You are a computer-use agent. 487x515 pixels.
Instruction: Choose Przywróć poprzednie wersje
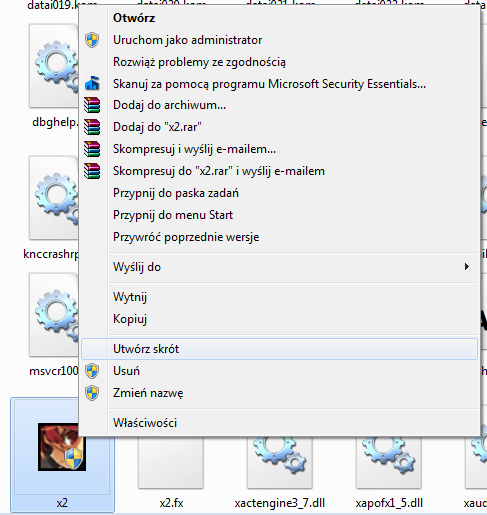(x=279, y=237)
